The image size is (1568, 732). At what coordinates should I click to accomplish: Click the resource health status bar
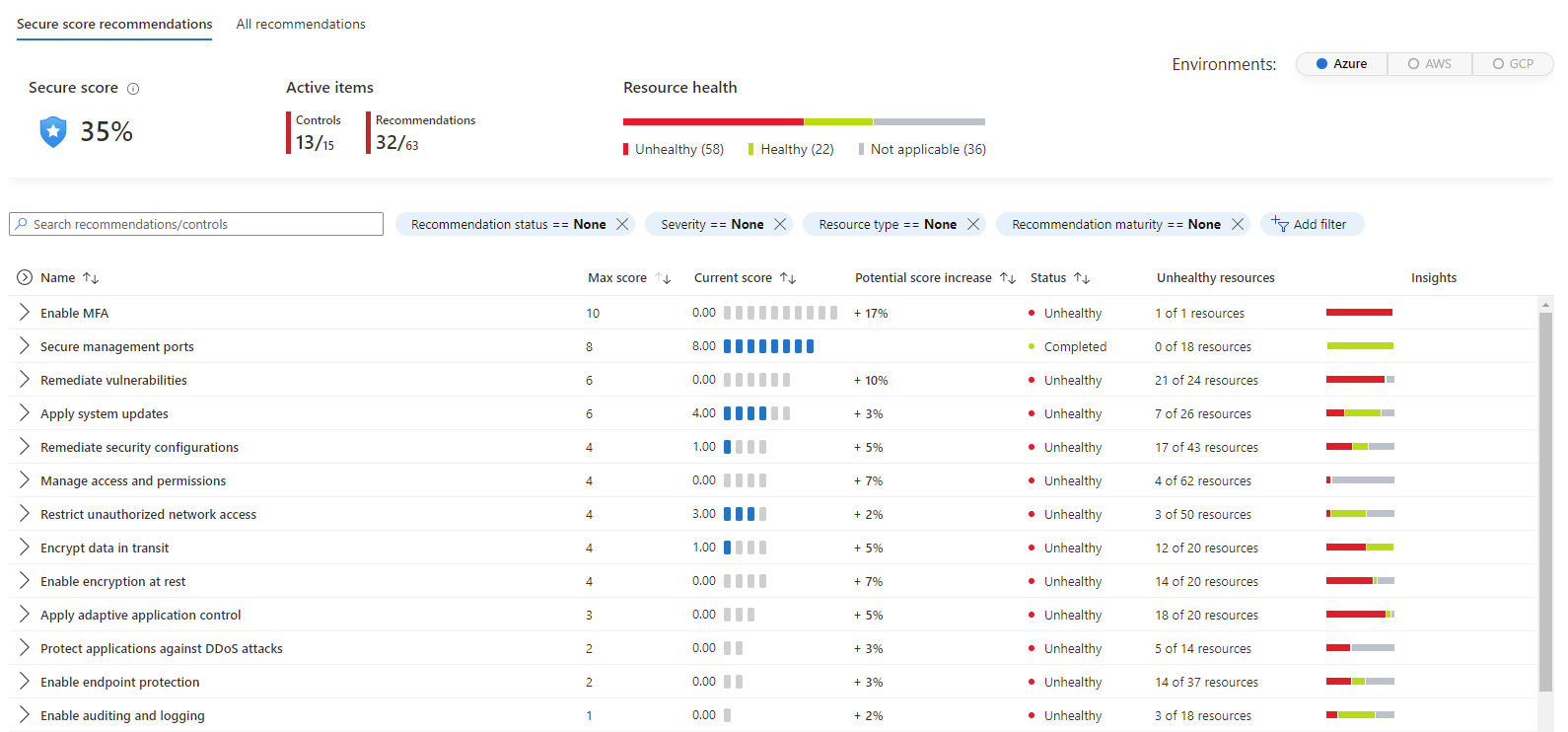tap(804, 121)
